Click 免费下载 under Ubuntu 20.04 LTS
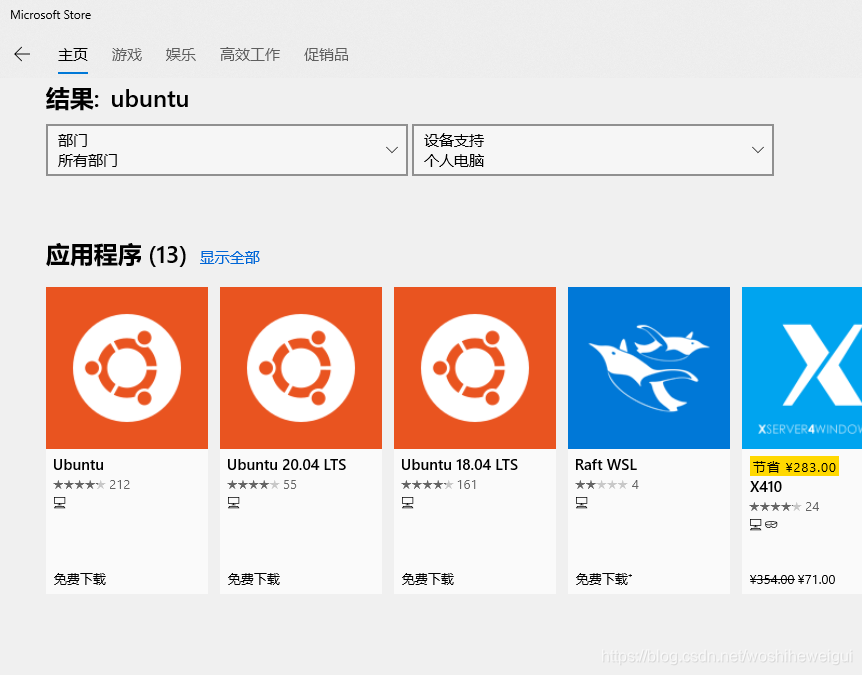 254,579
